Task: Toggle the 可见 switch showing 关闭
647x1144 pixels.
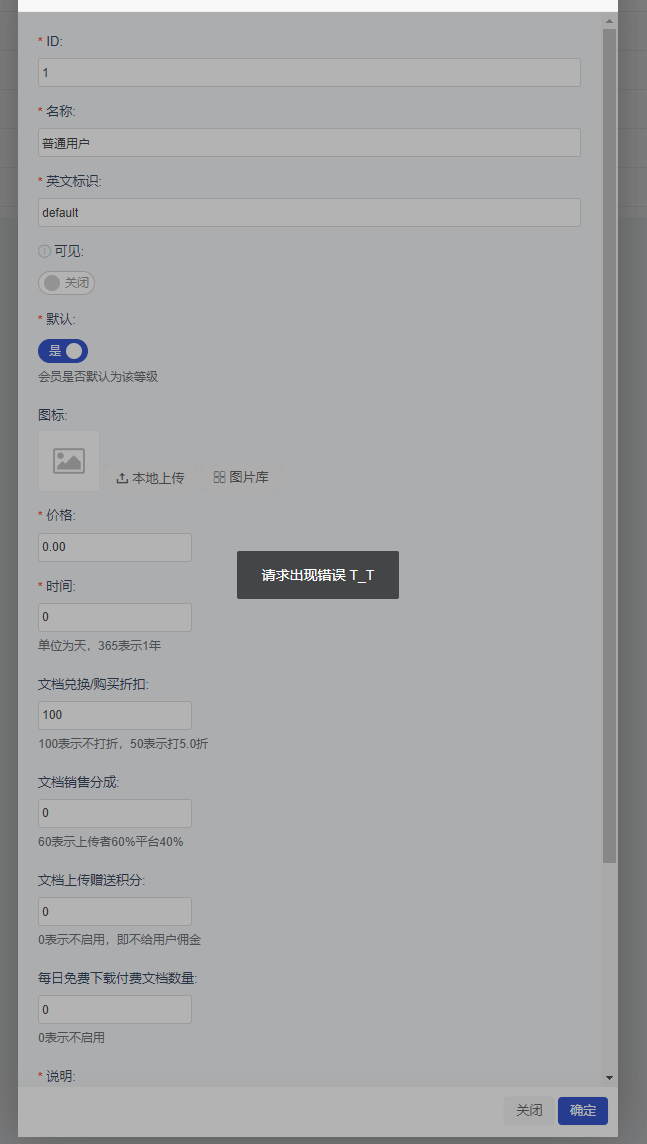Action: [66, 283]
